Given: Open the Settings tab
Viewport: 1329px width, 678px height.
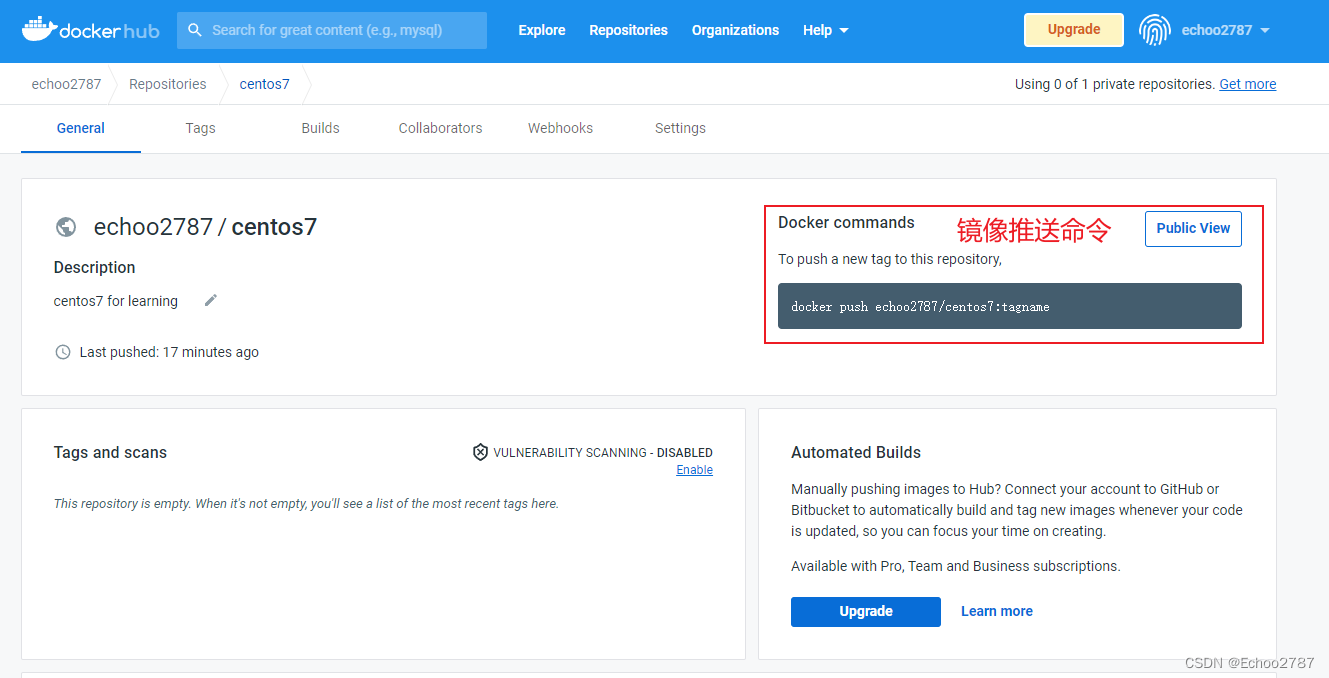Looking at the screenshot, I should click(680, 128).
